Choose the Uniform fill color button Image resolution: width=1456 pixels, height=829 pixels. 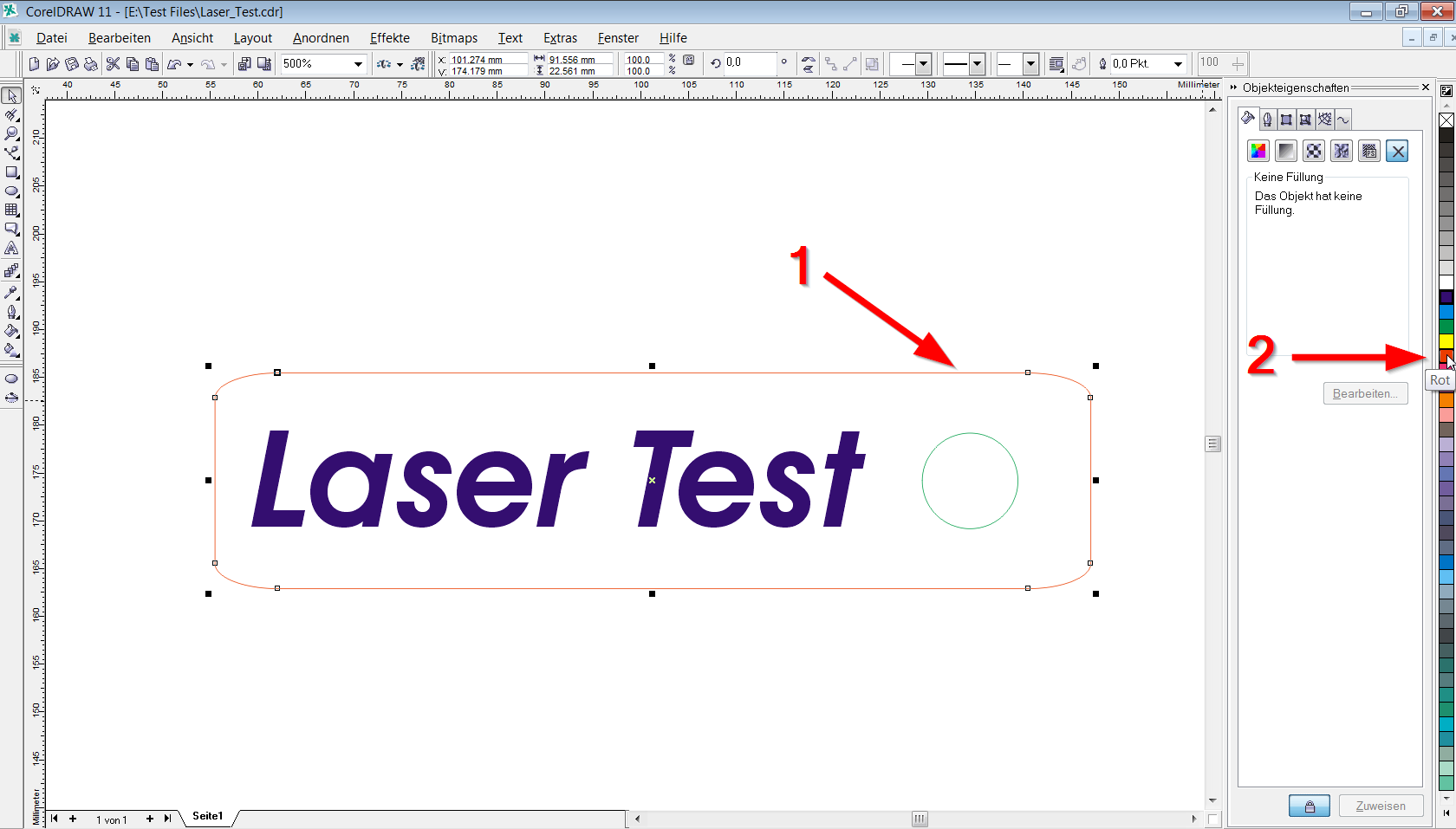1258,152
